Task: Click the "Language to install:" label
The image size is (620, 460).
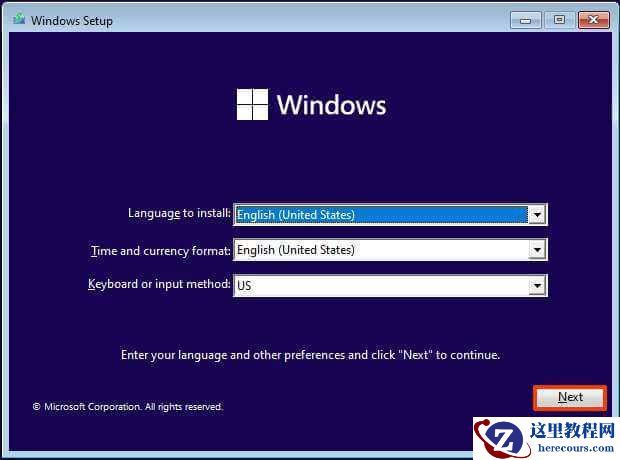Action: point(179,213)
